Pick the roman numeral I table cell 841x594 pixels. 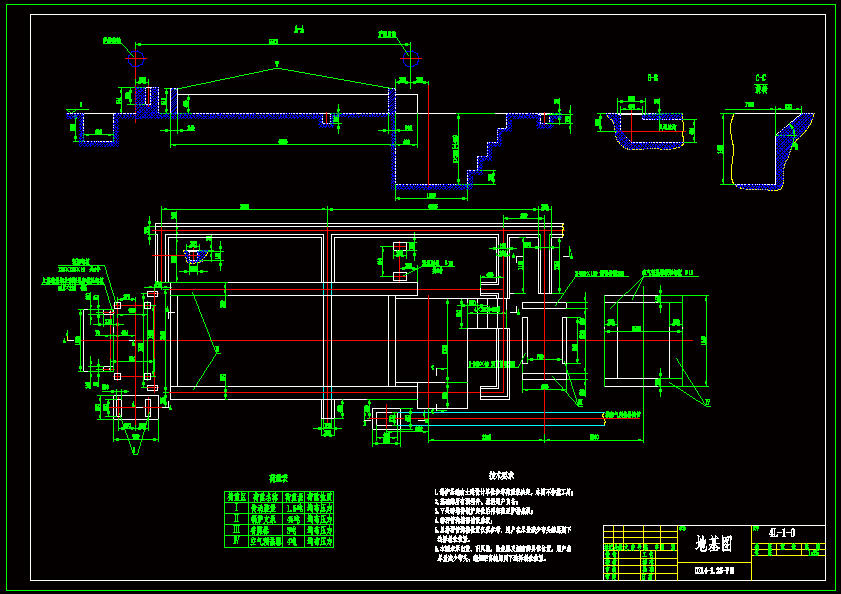click(x=237, y=508)
